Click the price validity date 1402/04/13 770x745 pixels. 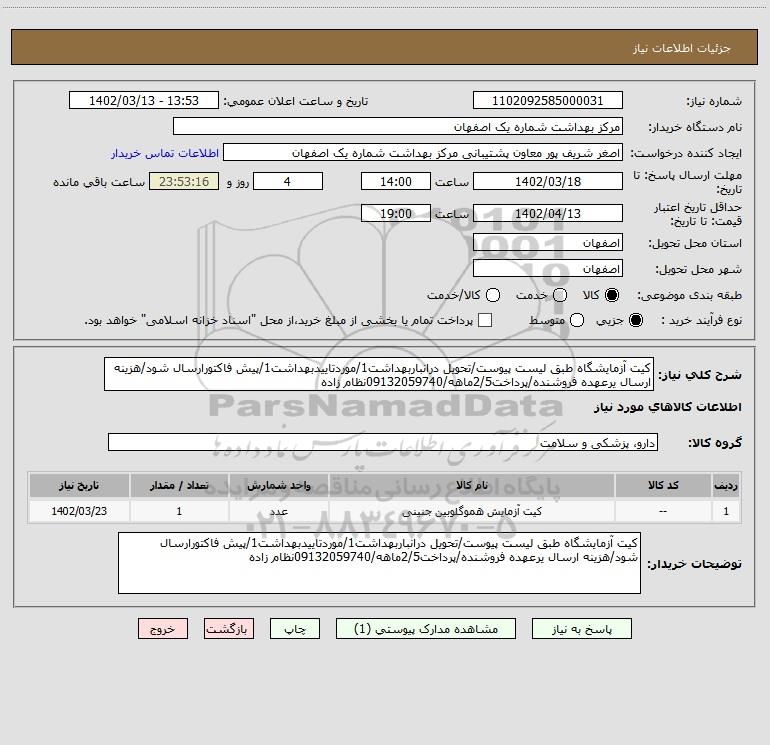pos(548,214)
